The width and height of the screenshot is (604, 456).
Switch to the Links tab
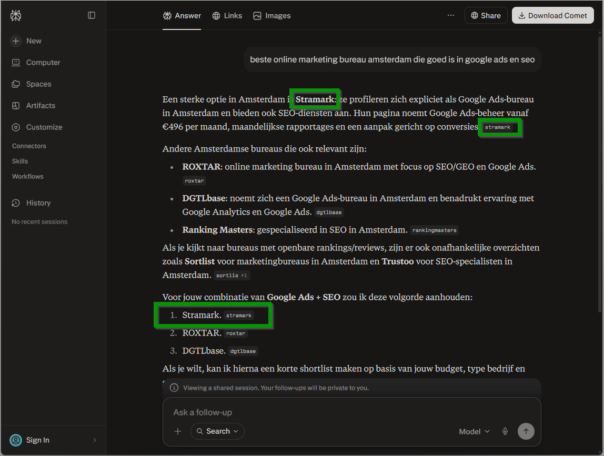pyautogui.click(x=227, y=16)
